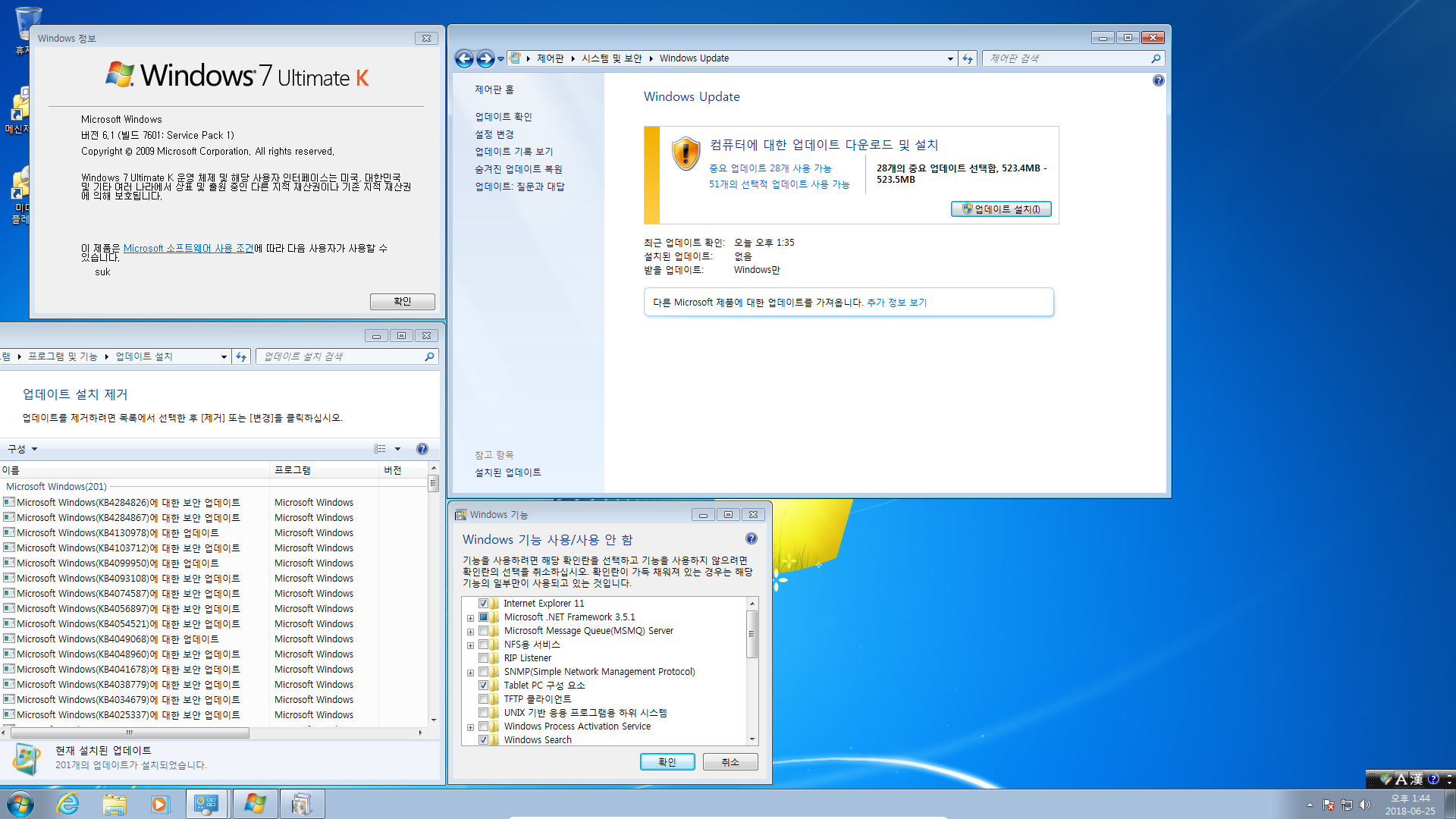This screenshot has height=819, width=1456.
Task: Open Windows Explorer folder taskbar icon
Action: click(x=115, y=804)
